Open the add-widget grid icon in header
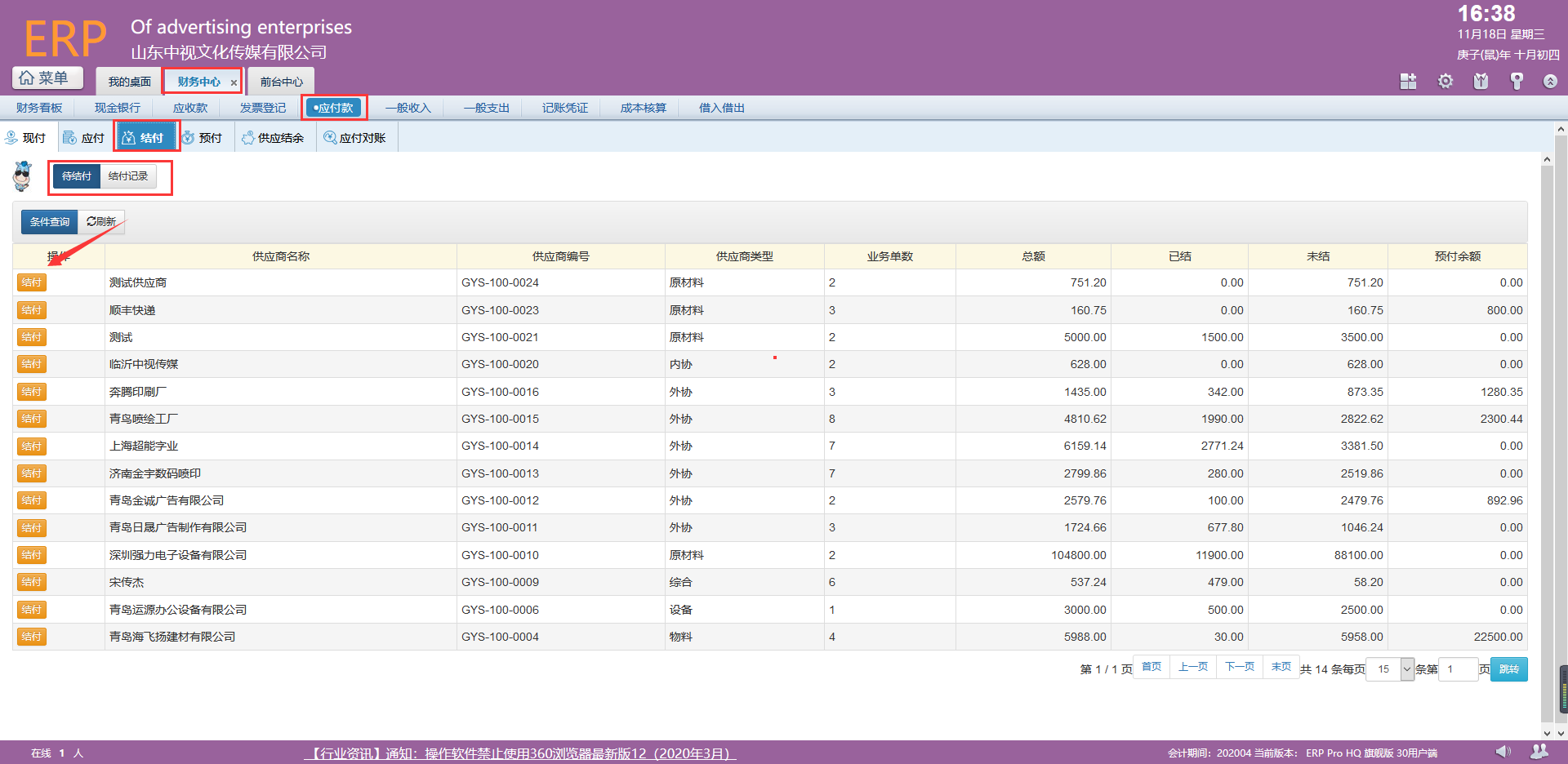Image resolution: width=1568 pixels, height=764 pixels. [1408, 81]
